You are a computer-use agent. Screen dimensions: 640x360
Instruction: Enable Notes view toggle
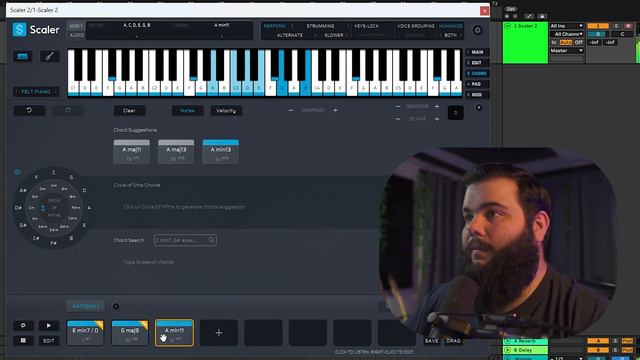(187, 110)
